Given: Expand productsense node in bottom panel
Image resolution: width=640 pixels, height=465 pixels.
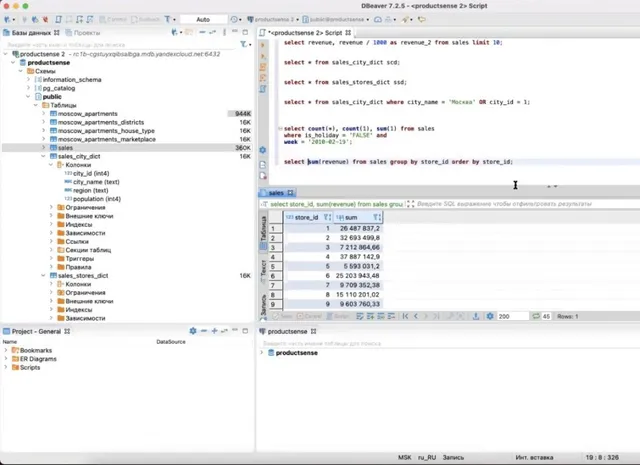Looking at the screenshot, I should tap(262, 352).
